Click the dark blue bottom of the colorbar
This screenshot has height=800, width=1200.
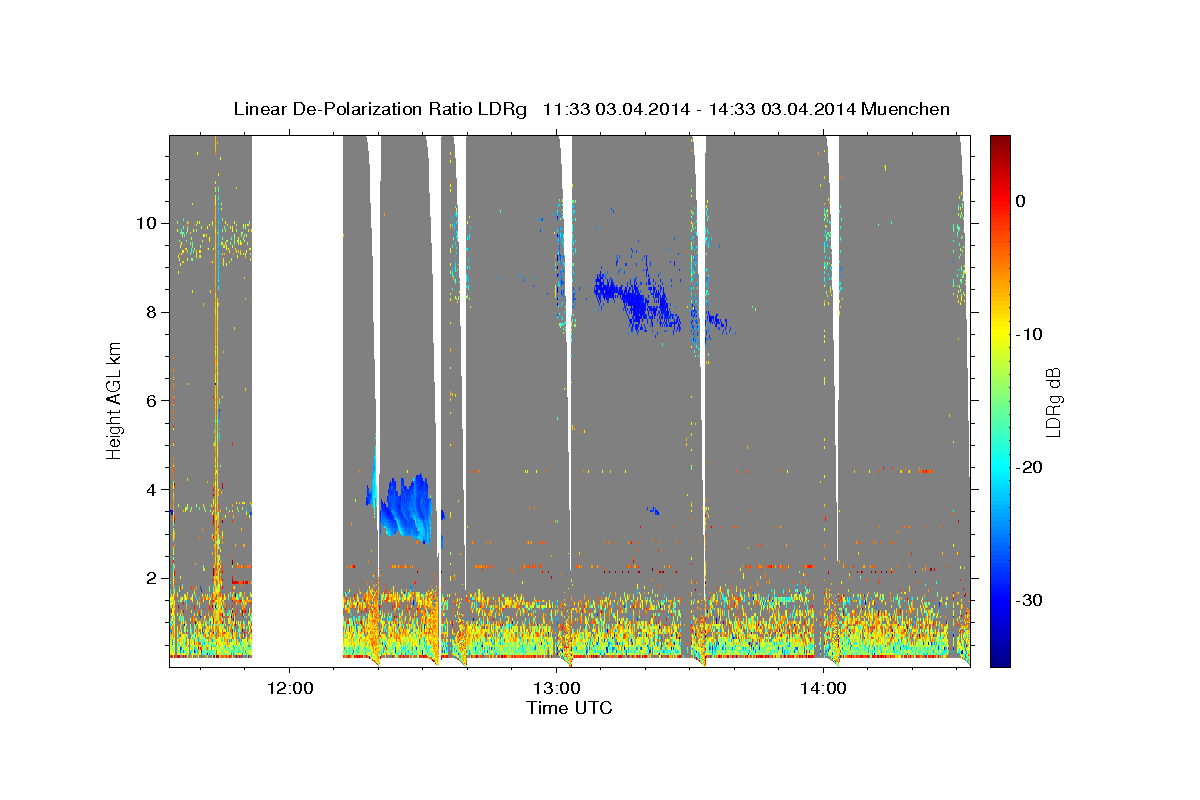point(1000,658)
